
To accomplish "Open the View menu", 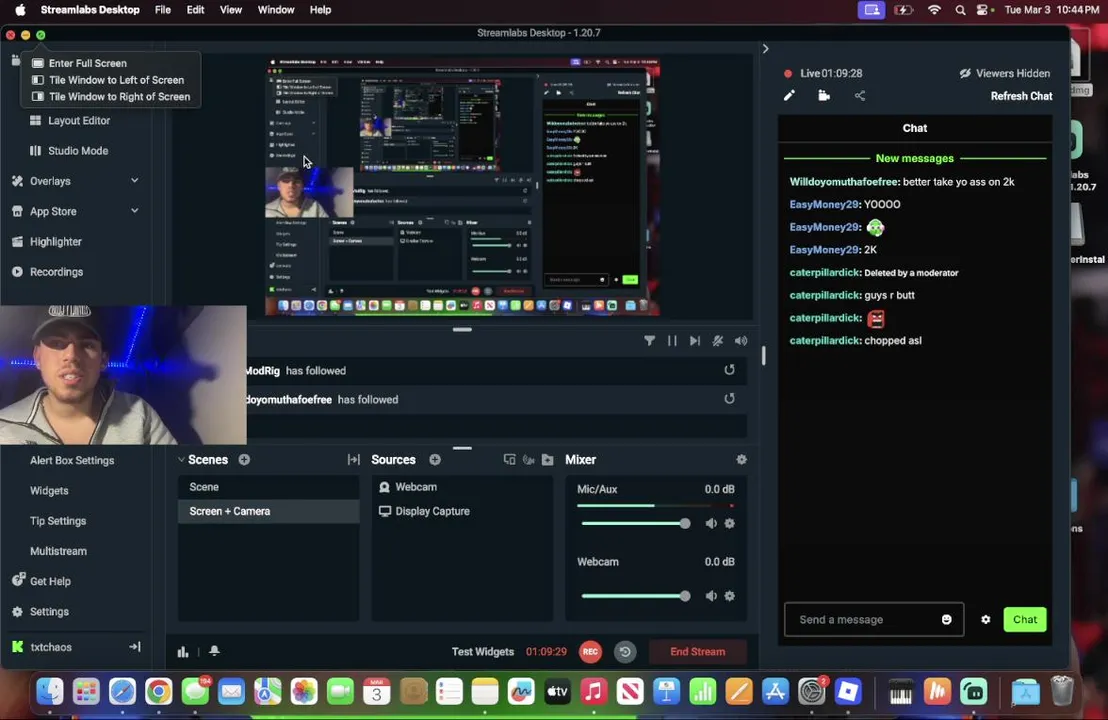I will click(x=230, y=10).
